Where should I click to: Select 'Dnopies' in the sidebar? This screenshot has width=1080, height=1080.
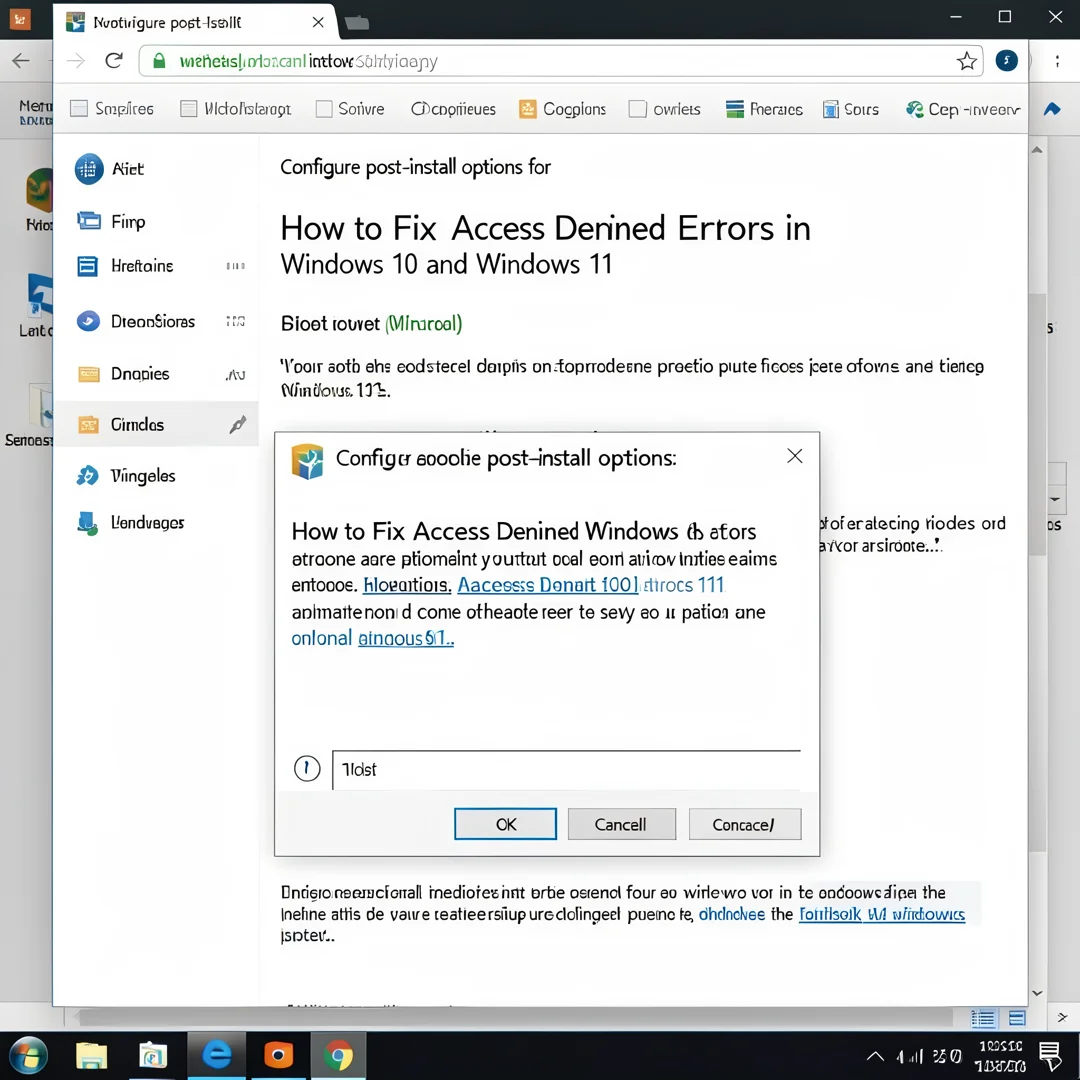[x=157, y=373]
